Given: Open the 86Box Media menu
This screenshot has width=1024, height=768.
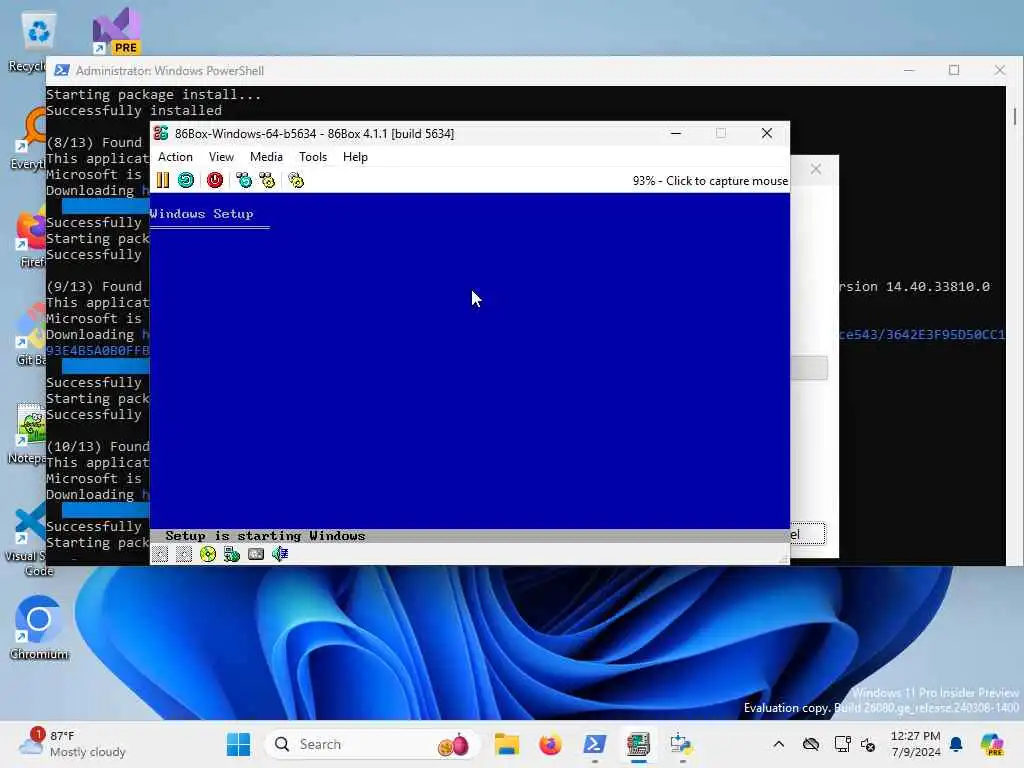Looking at the screenshot, I should coord(266,157).
